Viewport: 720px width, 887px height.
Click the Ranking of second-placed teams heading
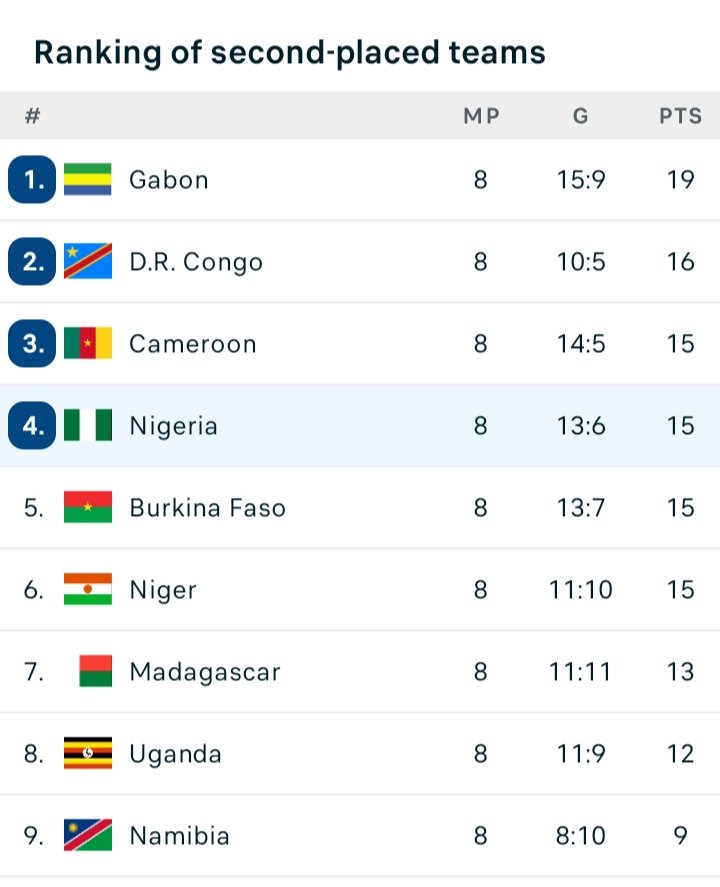(x=290, y=52)
